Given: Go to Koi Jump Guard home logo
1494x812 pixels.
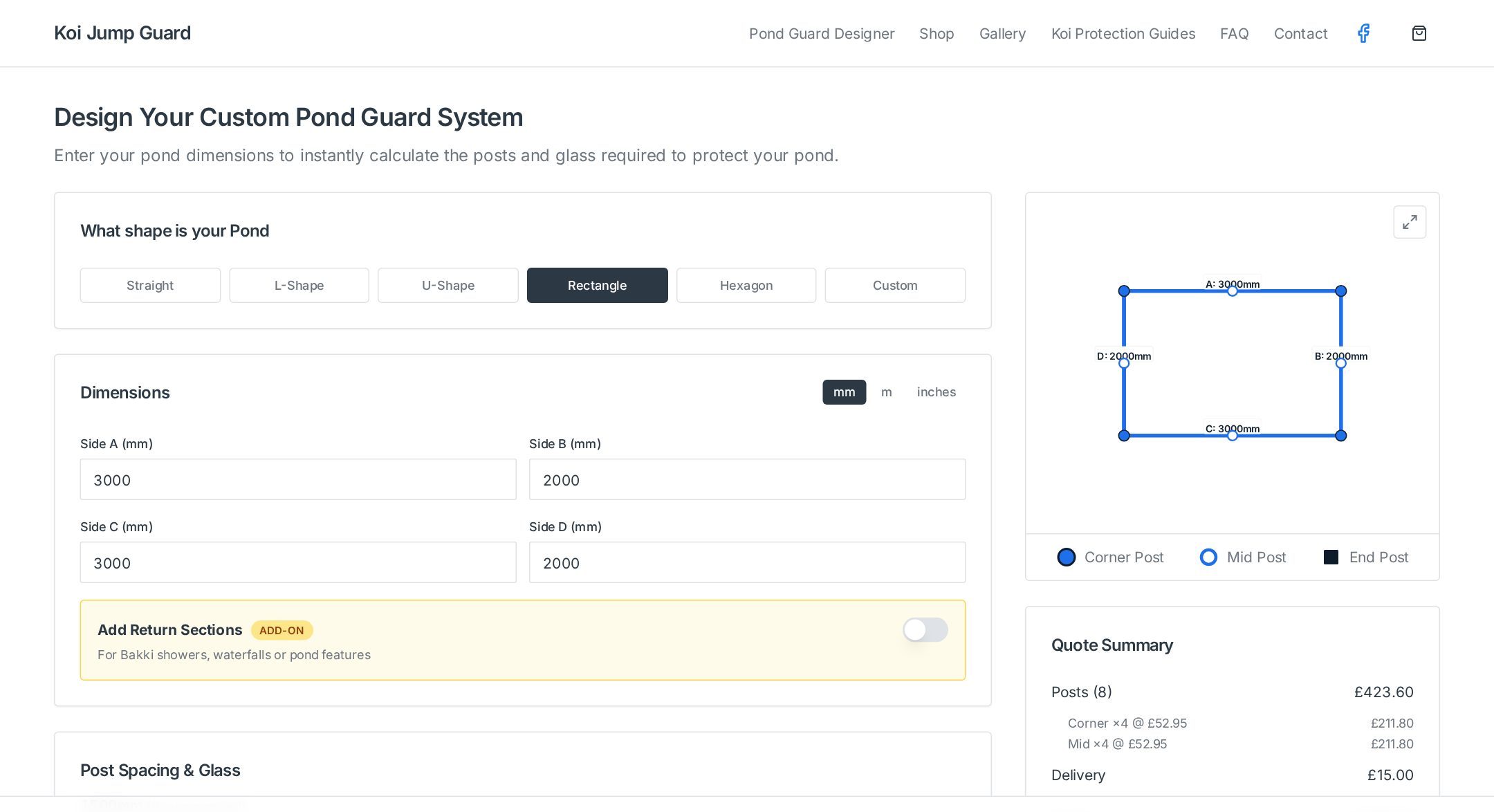Looking at the screenshot, I should [122, 33].
